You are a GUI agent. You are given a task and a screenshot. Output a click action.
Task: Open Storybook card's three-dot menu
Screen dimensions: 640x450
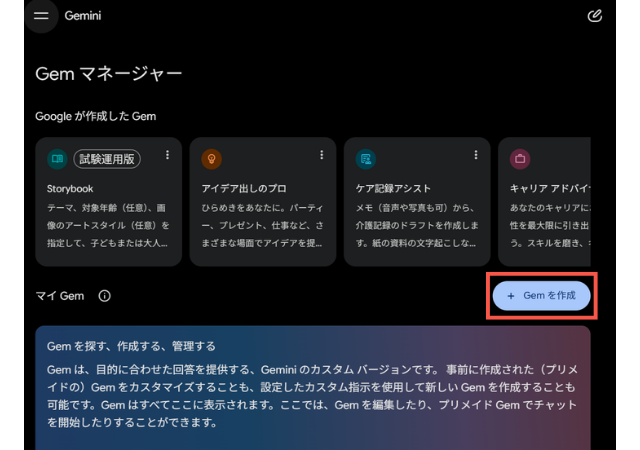(167, 155)
